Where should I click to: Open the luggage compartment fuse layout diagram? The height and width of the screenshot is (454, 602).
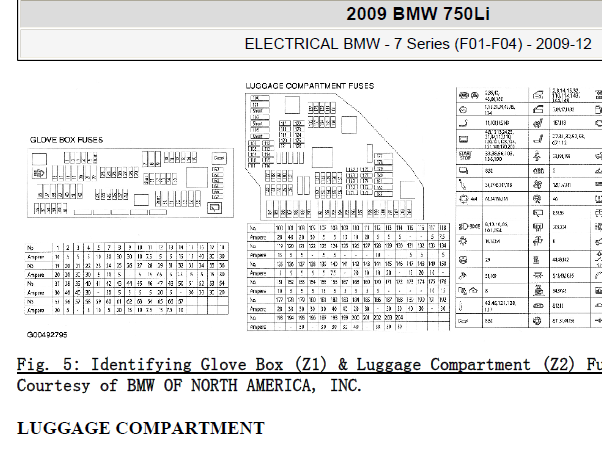(335, 157)
